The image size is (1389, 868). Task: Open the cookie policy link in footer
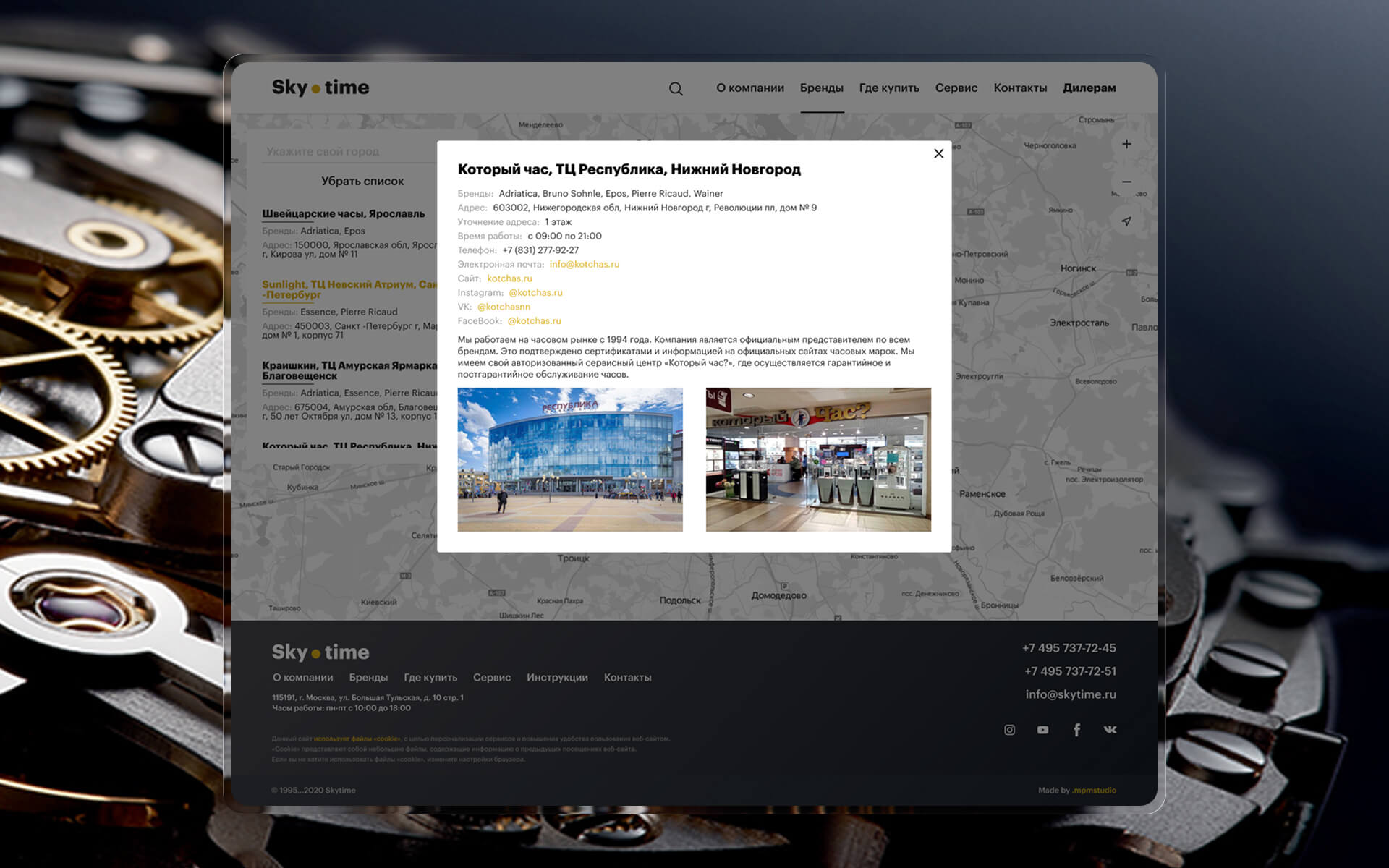pyautogui.click(x=357, y=739)
